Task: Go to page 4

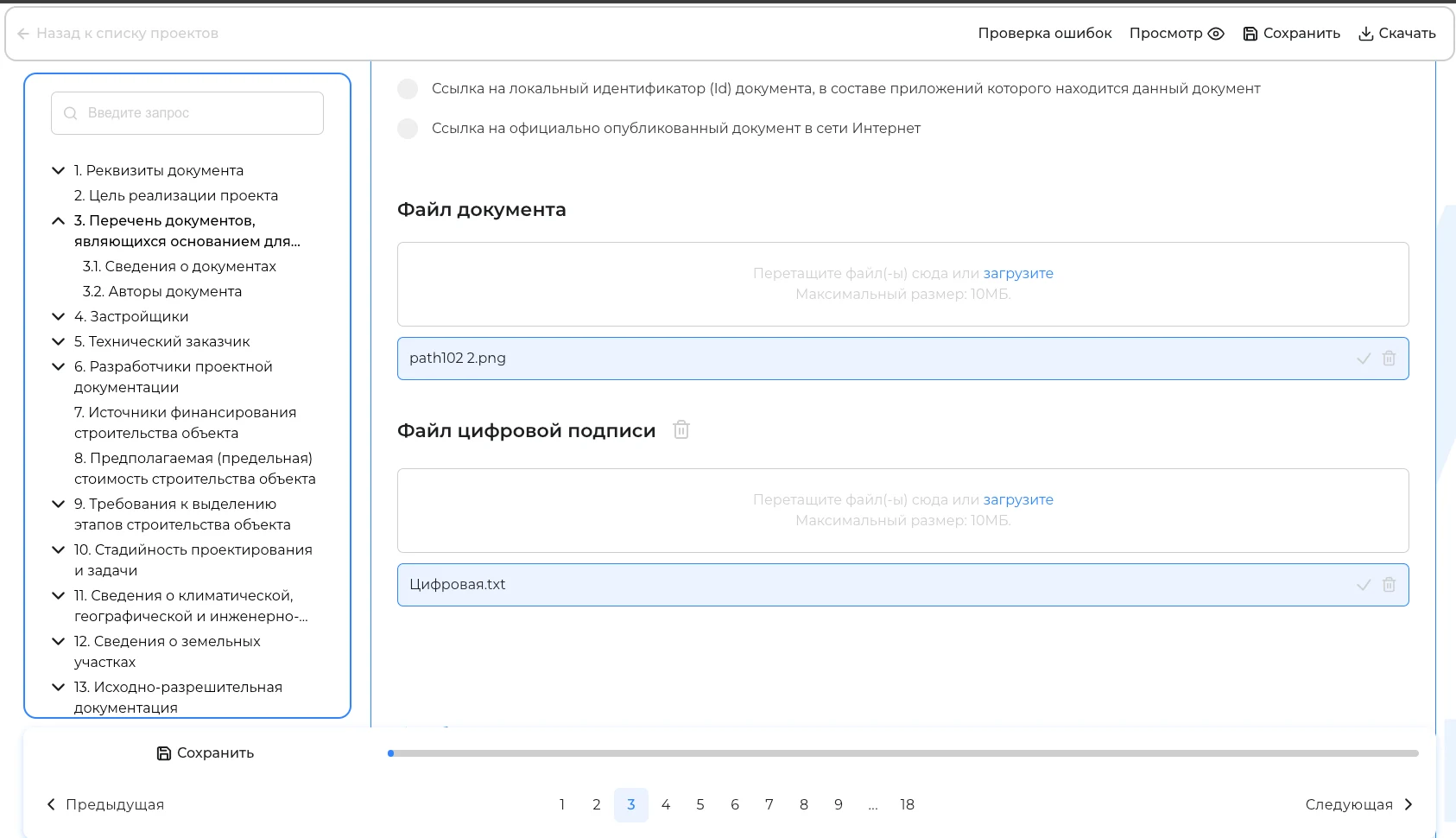Action: click(666, 805)
